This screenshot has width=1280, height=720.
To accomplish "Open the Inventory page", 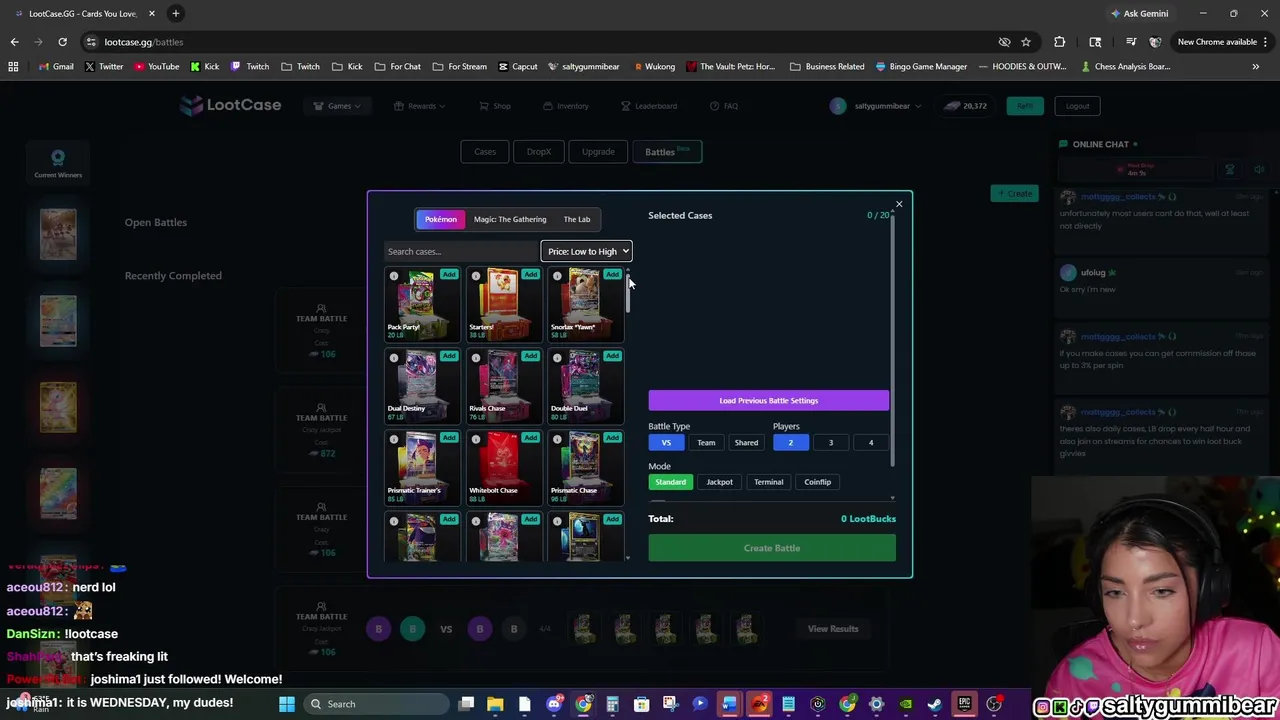I will click(x=566, y=106).
